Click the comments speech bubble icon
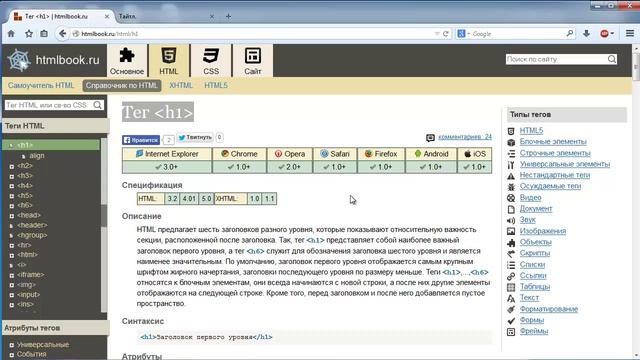 430,138
